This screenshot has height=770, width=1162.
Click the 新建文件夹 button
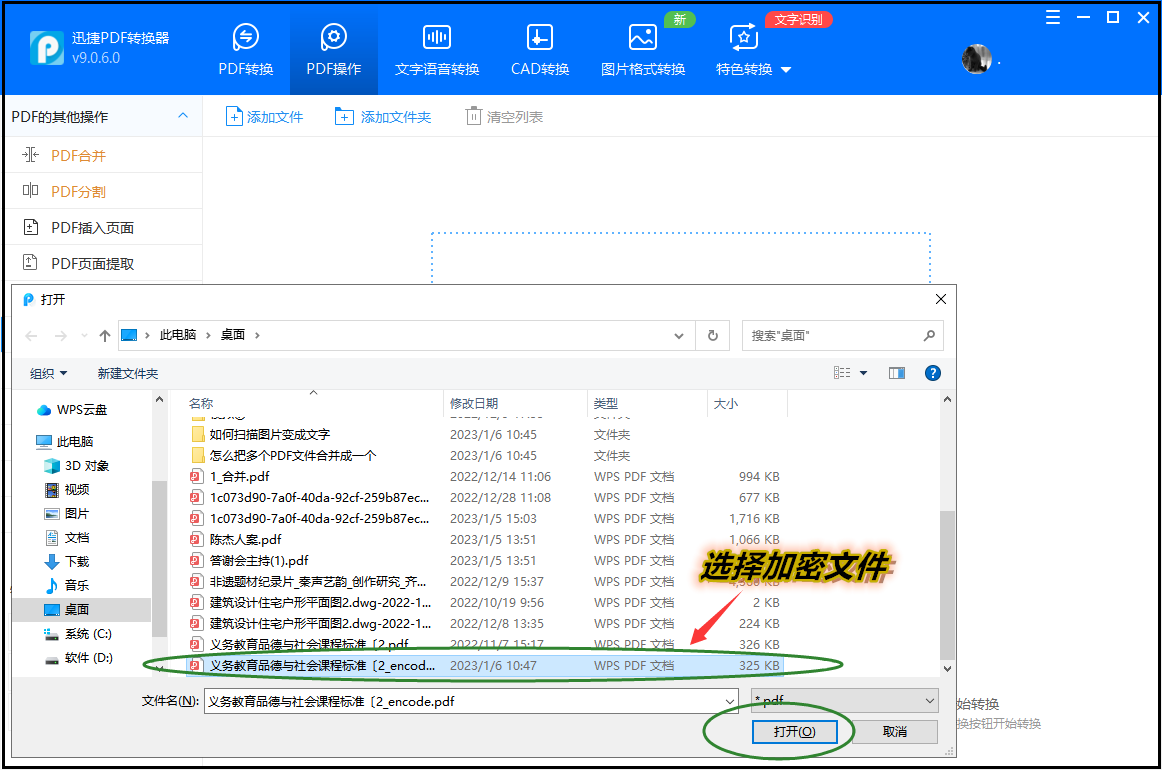click(x=127, y=374)
